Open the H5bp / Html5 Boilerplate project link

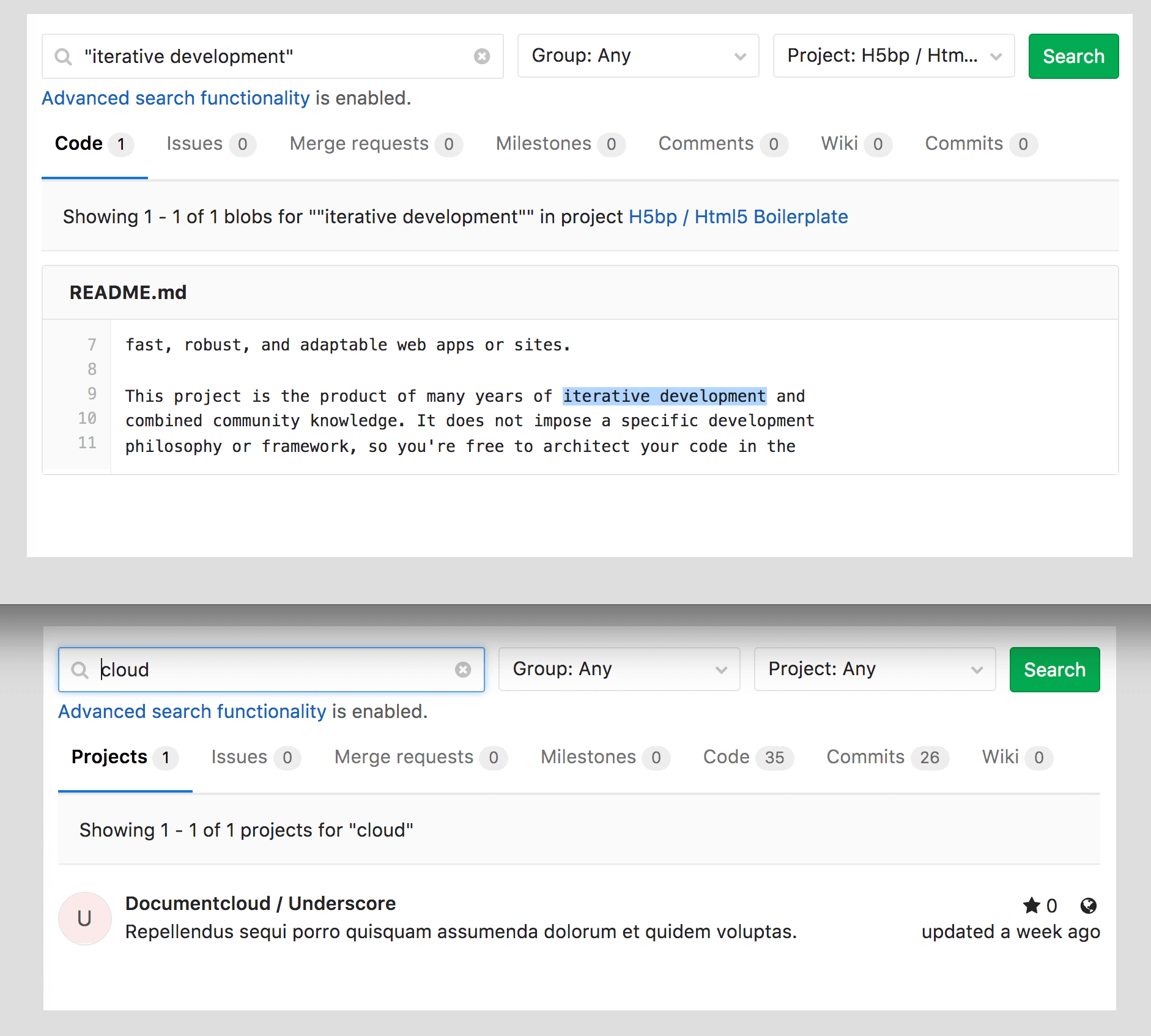coord(738,216)
